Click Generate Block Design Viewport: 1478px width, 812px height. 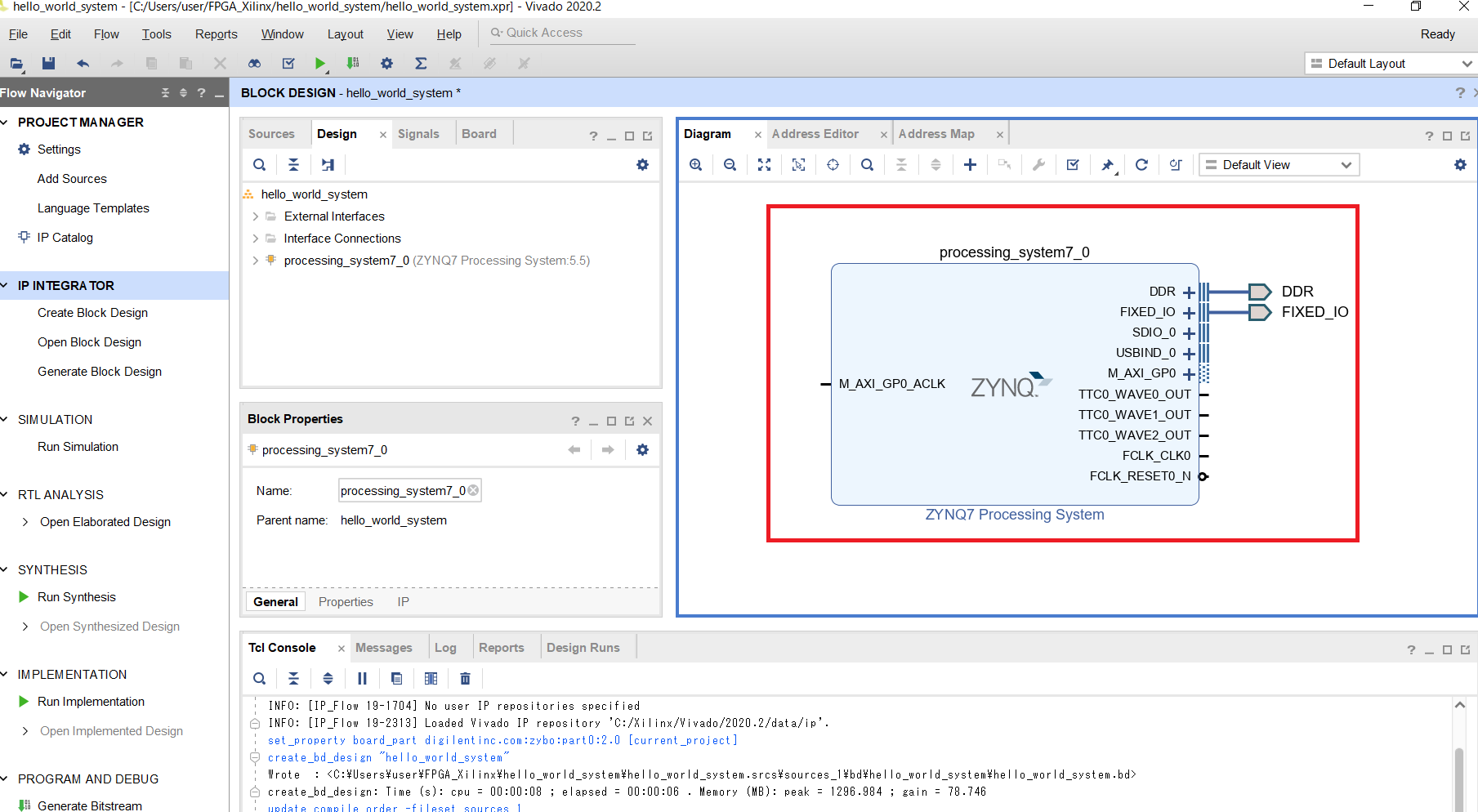pyautogui.click(x=100, y=372)
